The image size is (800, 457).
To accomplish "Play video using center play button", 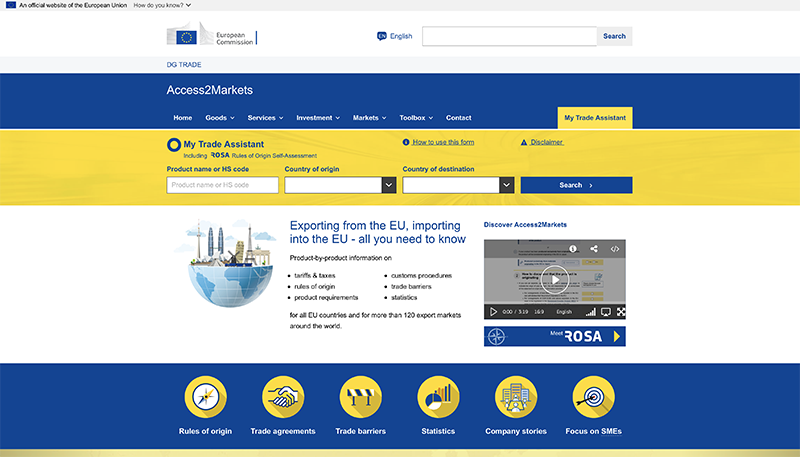I will tap(555, 280).
